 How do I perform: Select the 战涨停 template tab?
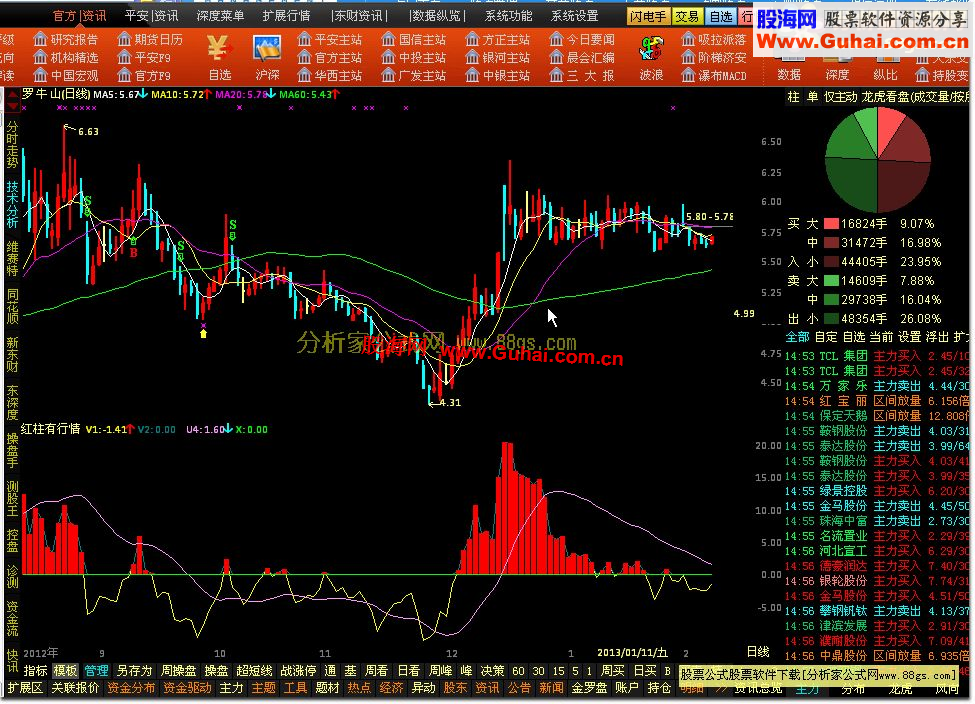pos(298,671)
